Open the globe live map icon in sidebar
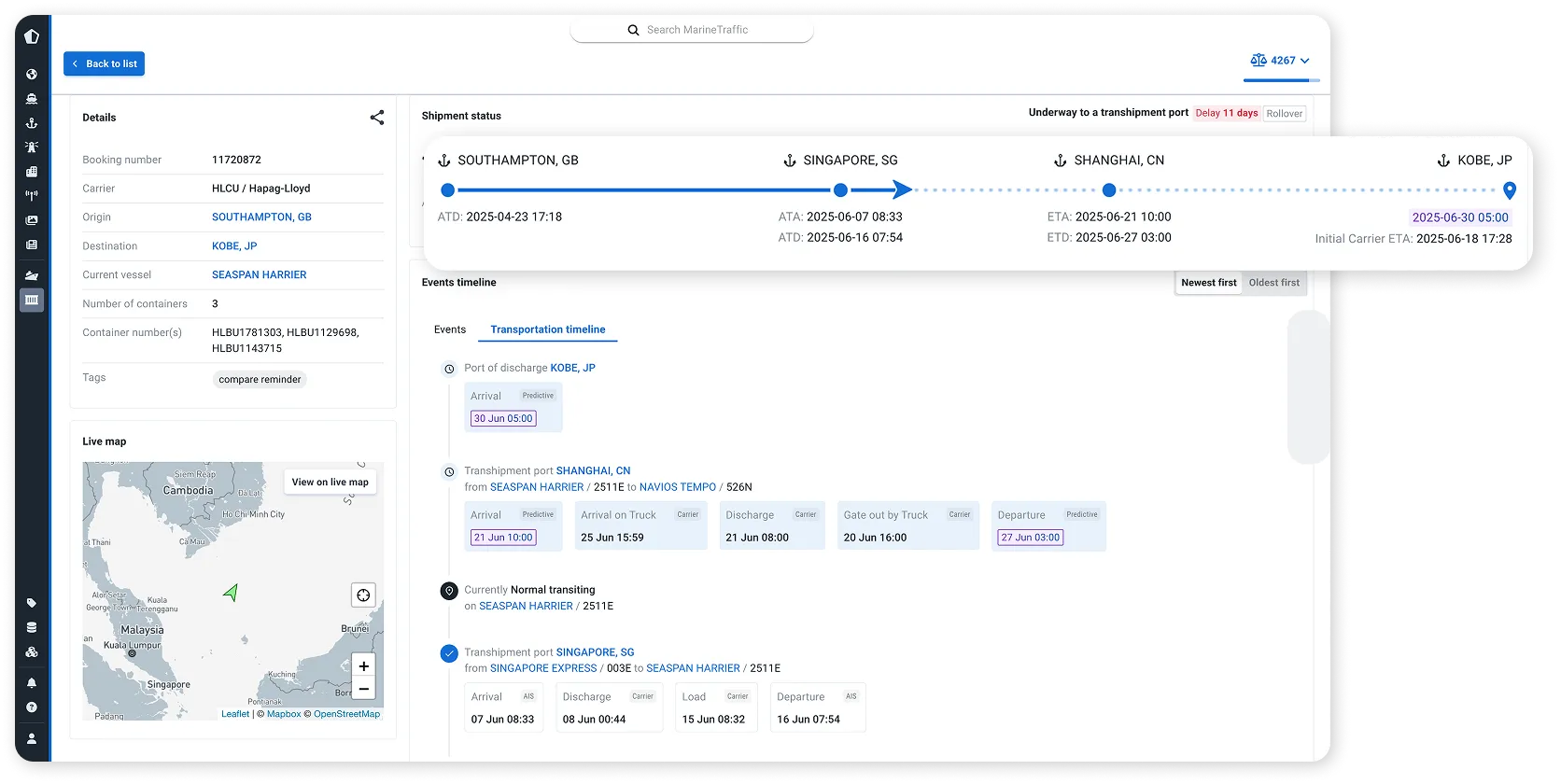The width and height of the screenshot is (1561, 784). click(32, 75)
